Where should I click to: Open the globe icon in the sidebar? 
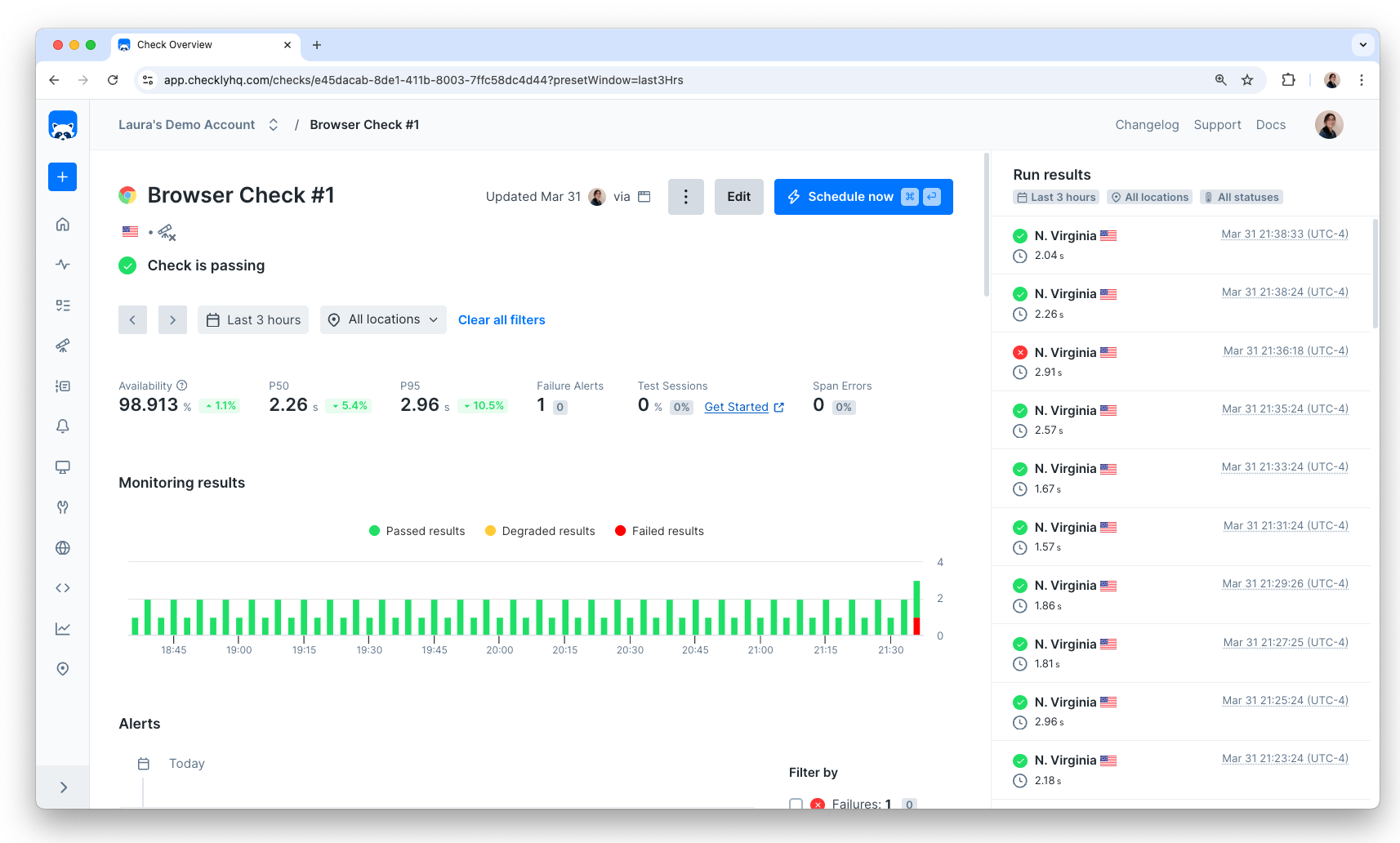tap(62, 547)
